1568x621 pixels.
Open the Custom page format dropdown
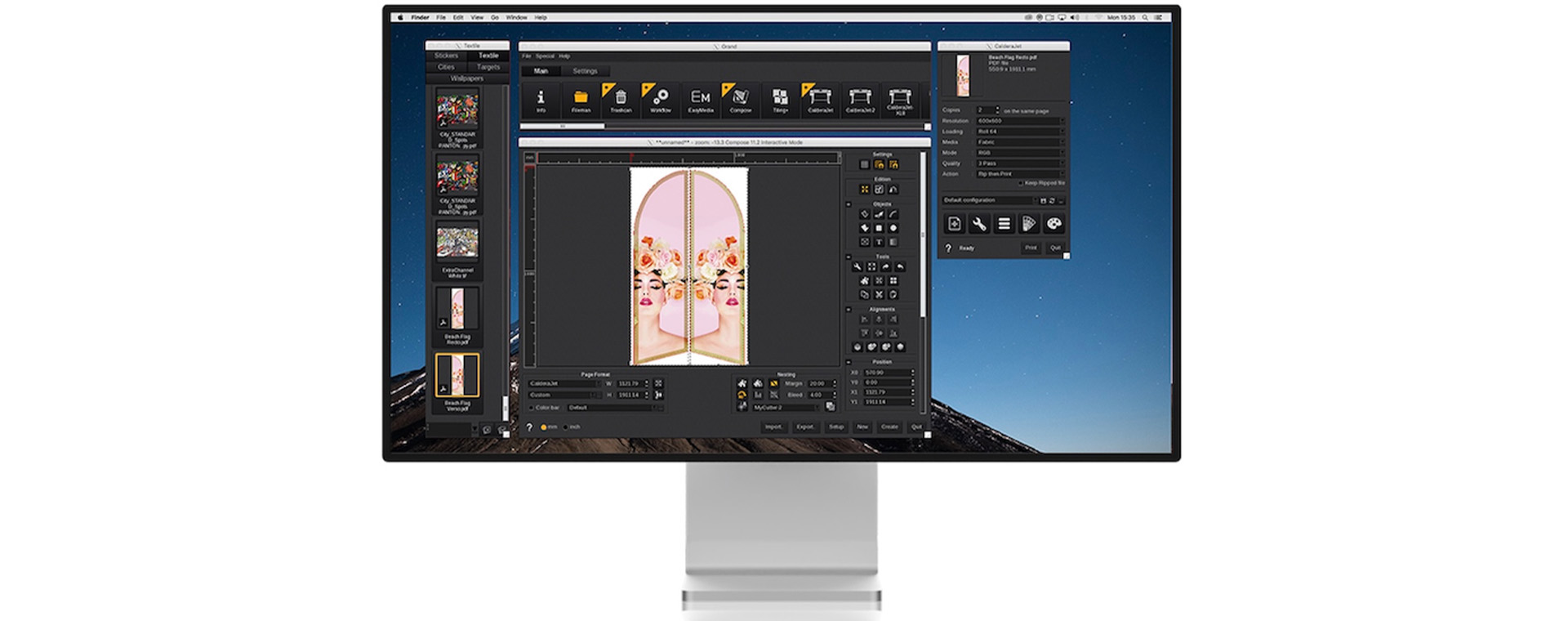pos(563,395)
